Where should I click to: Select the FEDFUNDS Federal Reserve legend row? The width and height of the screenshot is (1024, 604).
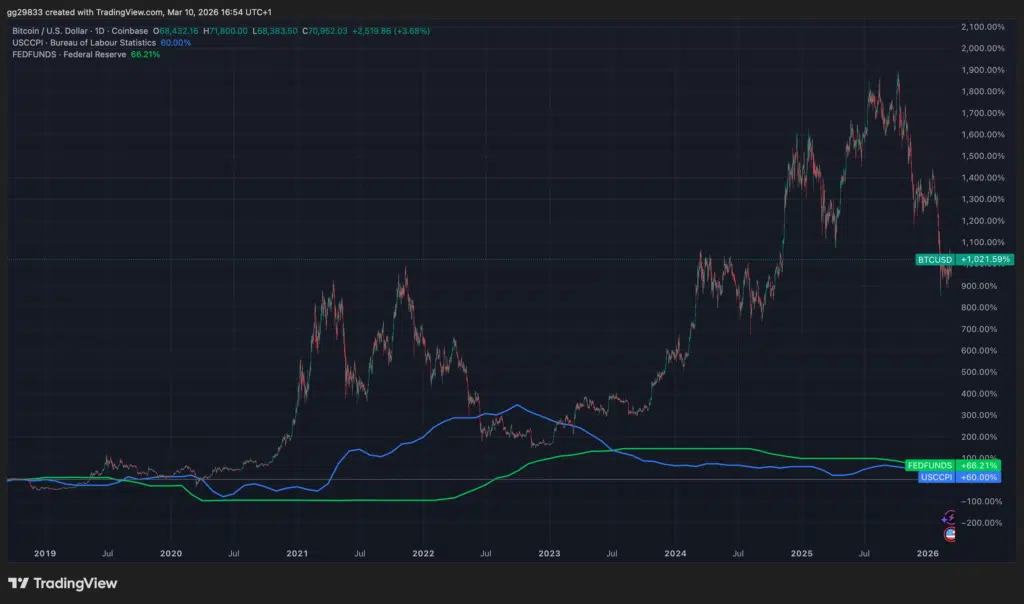tap(70, 56)
